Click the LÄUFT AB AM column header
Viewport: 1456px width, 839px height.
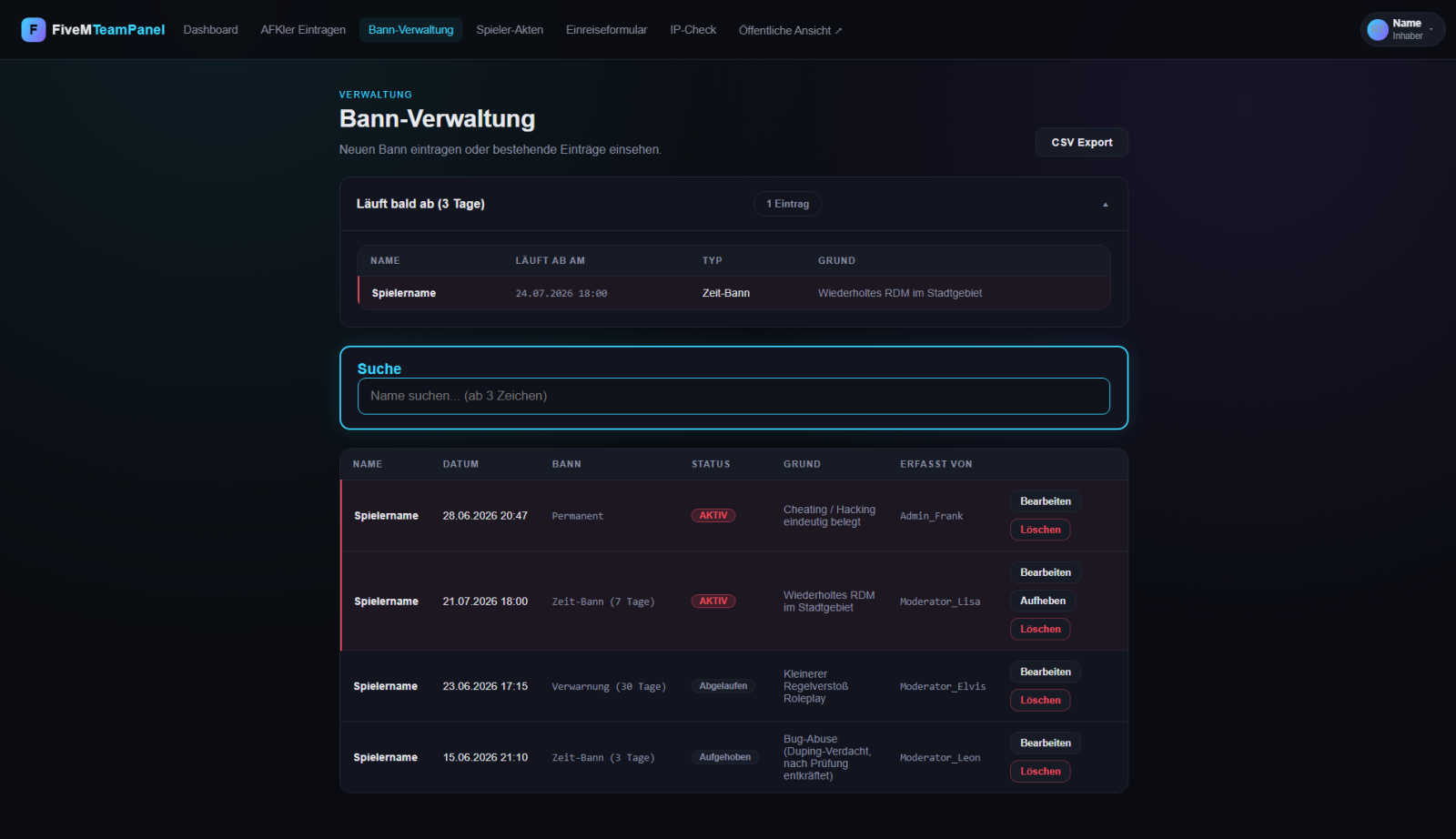point(551,260)
